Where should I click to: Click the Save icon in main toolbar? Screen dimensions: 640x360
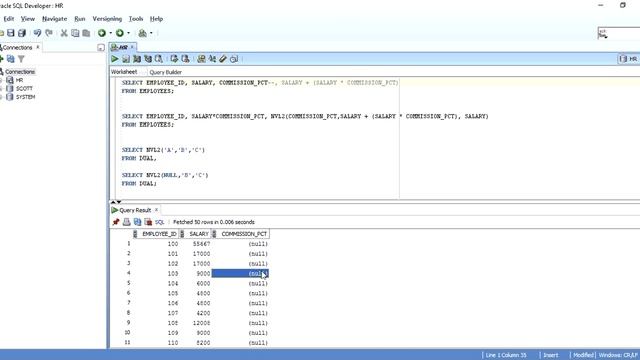(x=11, y=33)
